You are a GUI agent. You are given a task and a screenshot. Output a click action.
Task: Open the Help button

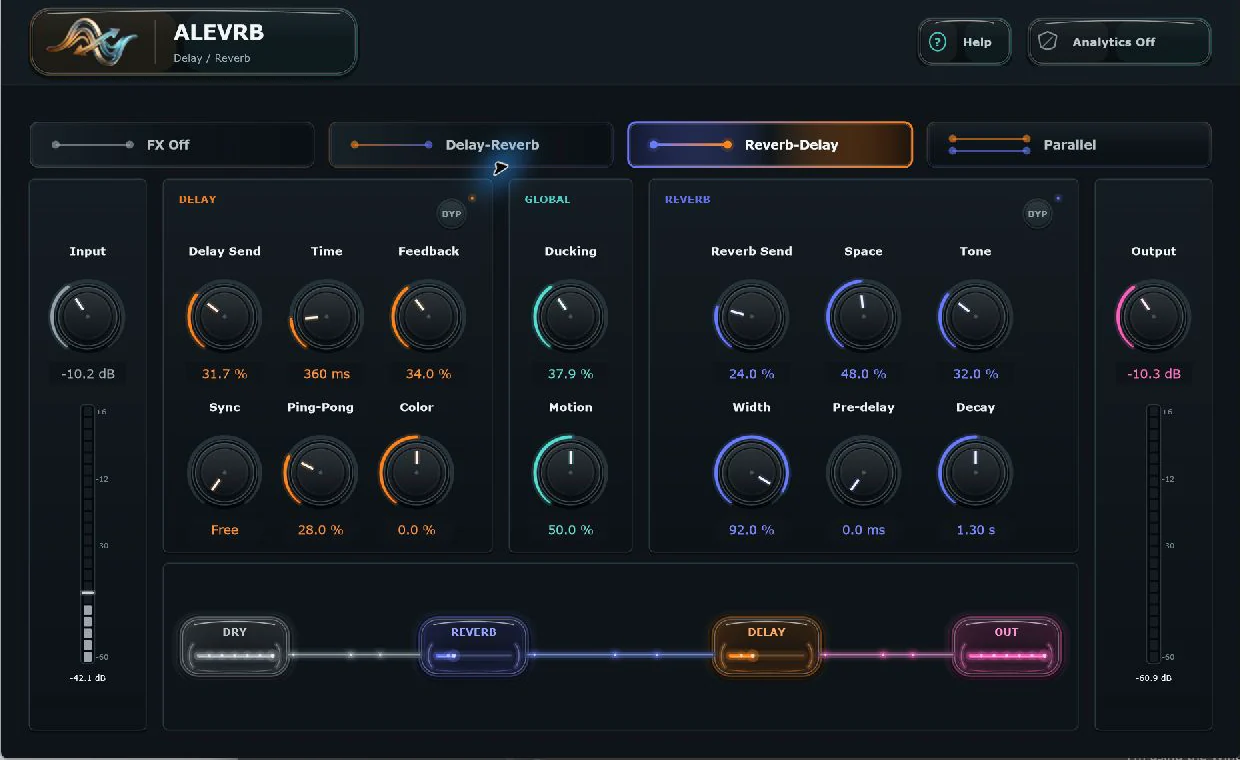[964, 42]
